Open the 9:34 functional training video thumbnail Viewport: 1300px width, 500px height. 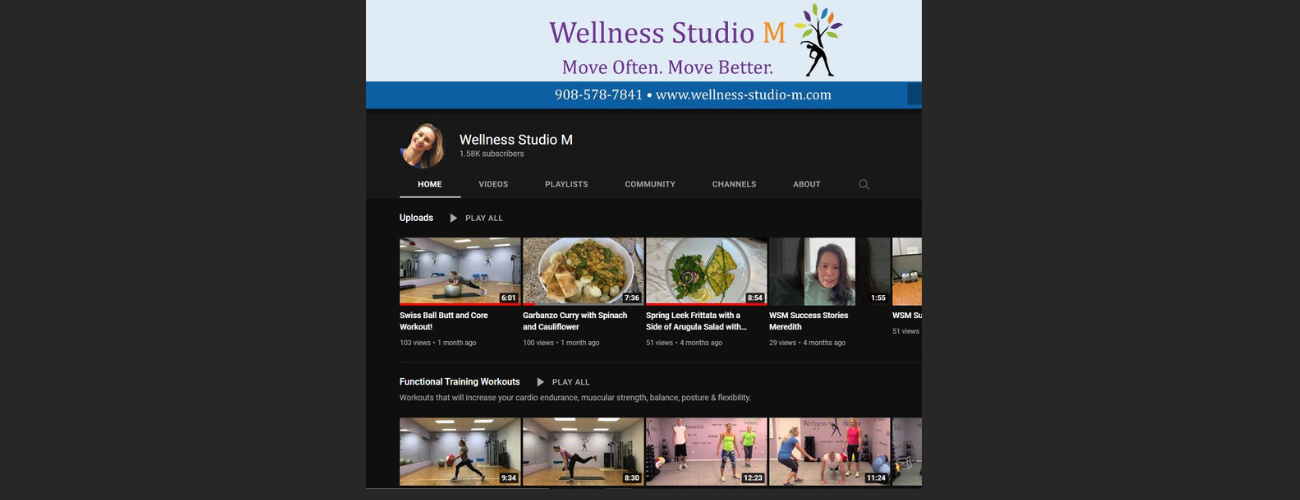click(x=460, y=452)
